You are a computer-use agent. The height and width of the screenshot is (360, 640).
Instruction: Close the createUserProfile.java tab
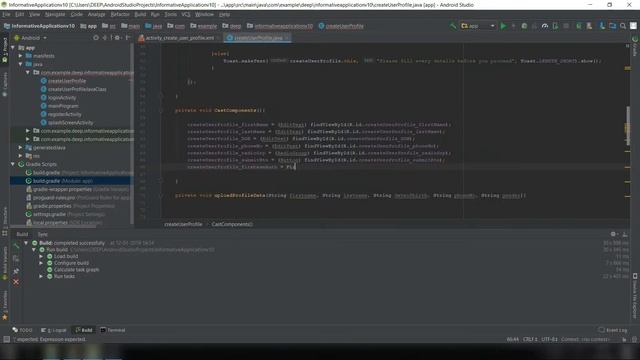[x=287, y=38]
